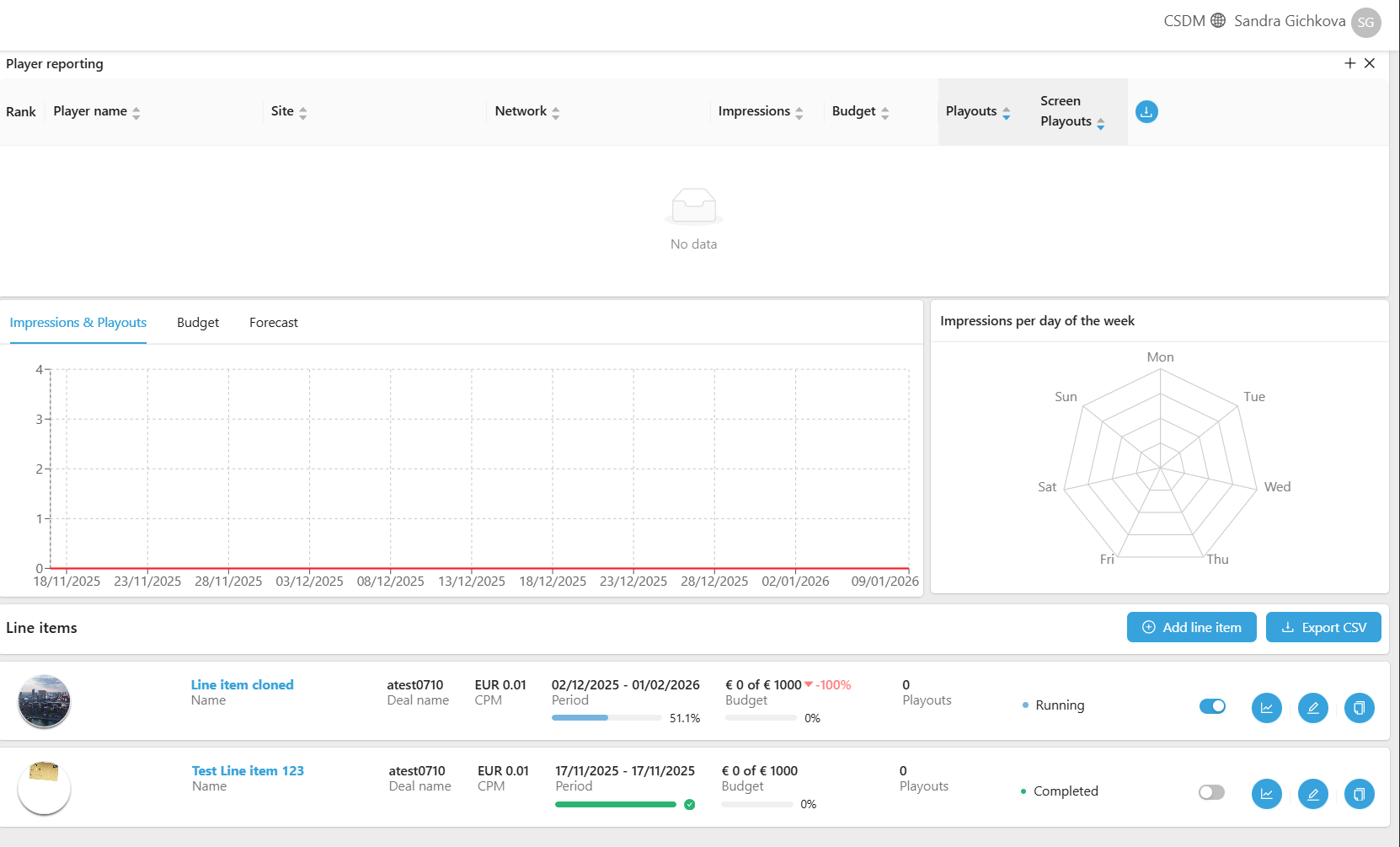The image size is (1400, 847).
Task: Open statistics chart for Line item cloned
Action: (1266, 708)
